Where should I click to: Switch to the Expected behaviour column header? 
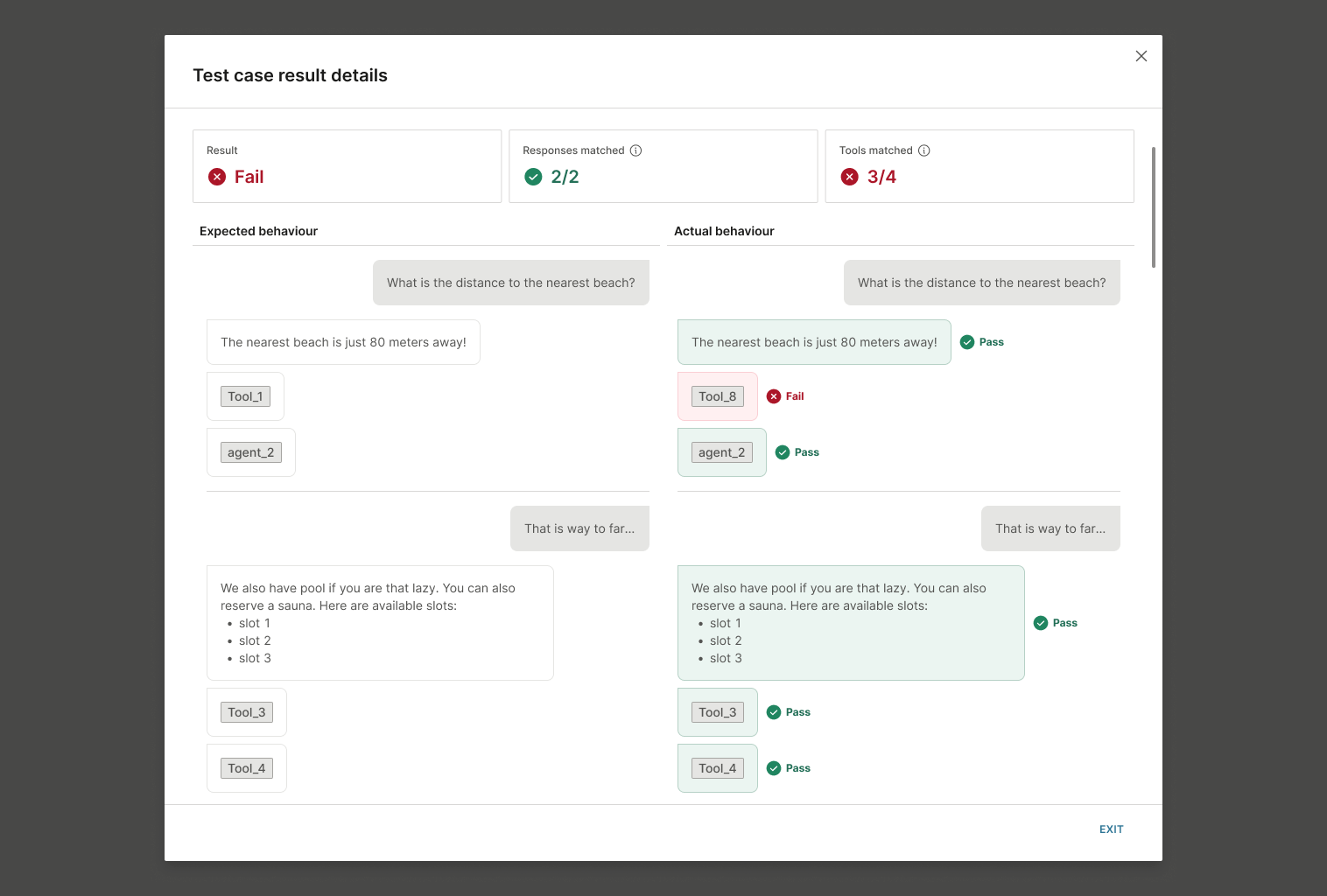click(258, 231)
